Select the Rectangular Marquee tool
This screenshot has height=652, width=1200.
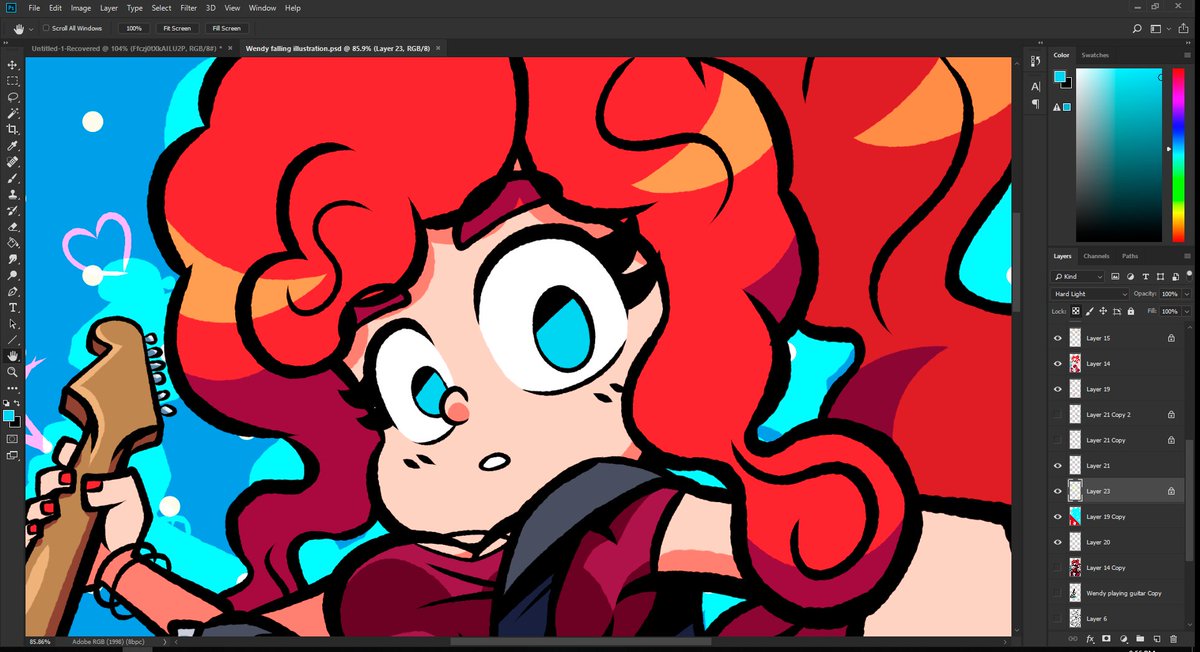(12, 81)
